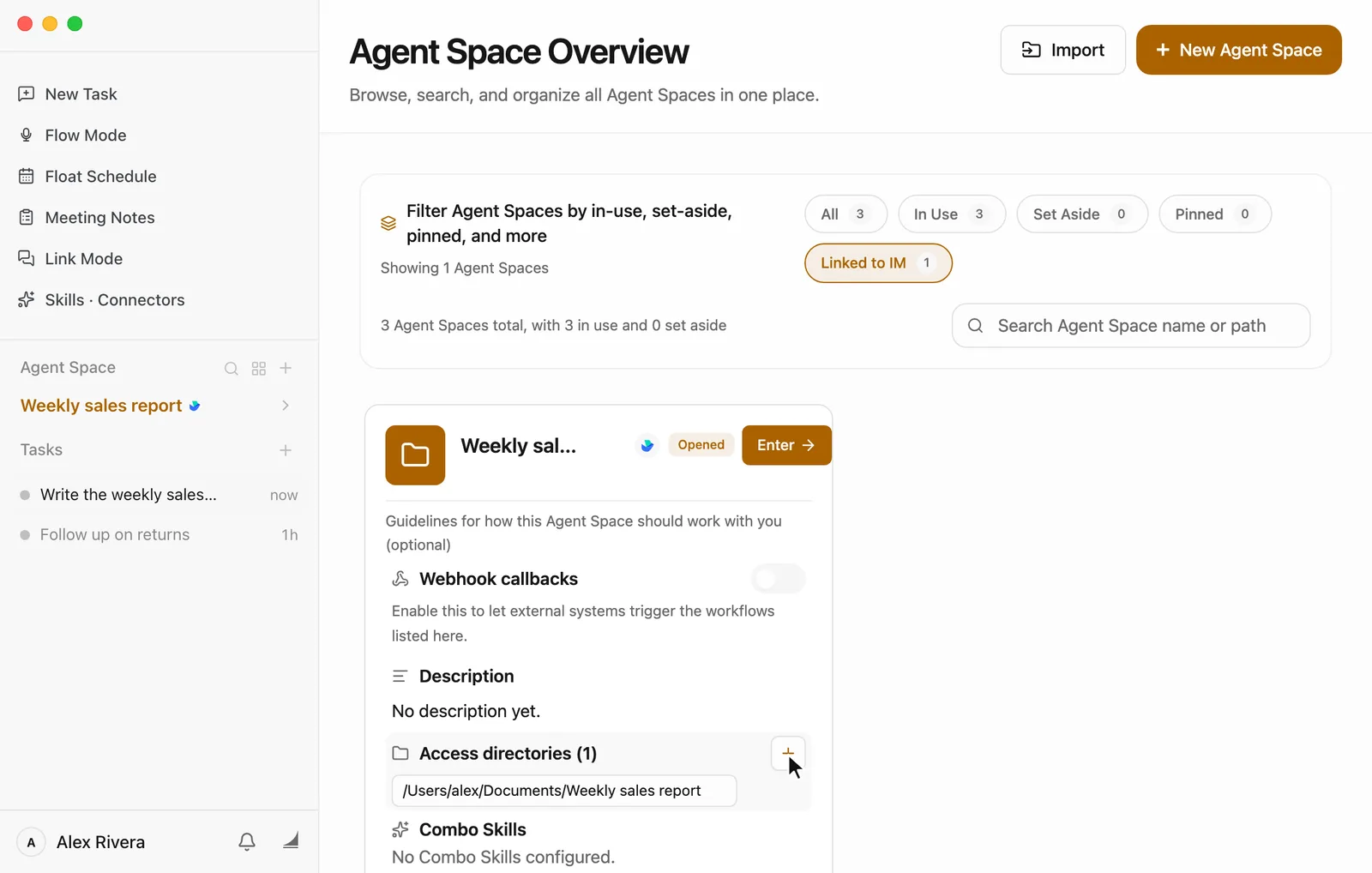Click the Weekly sal... card title

coord(518,446)
